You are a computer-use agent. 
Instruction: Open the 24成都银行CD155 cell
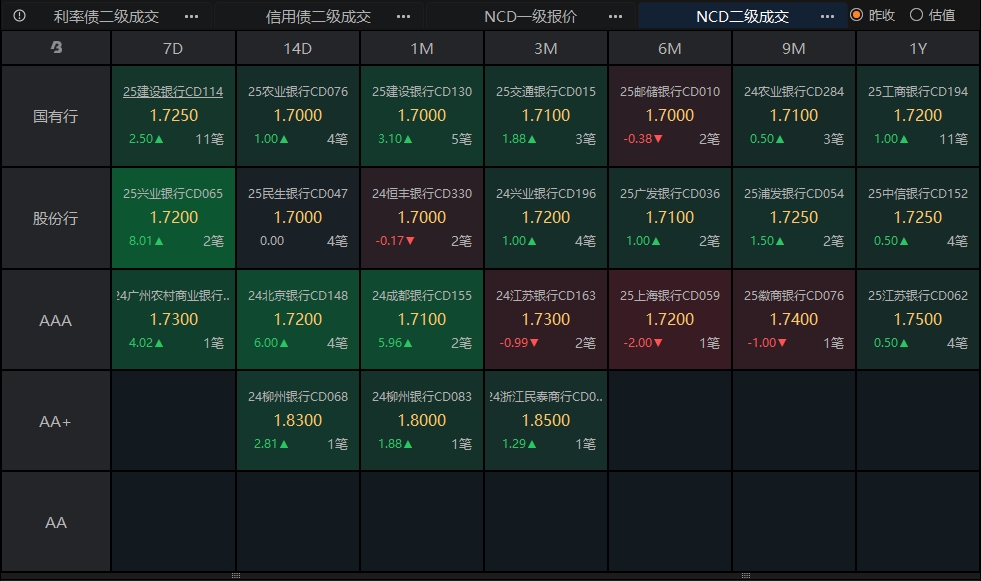422,319
